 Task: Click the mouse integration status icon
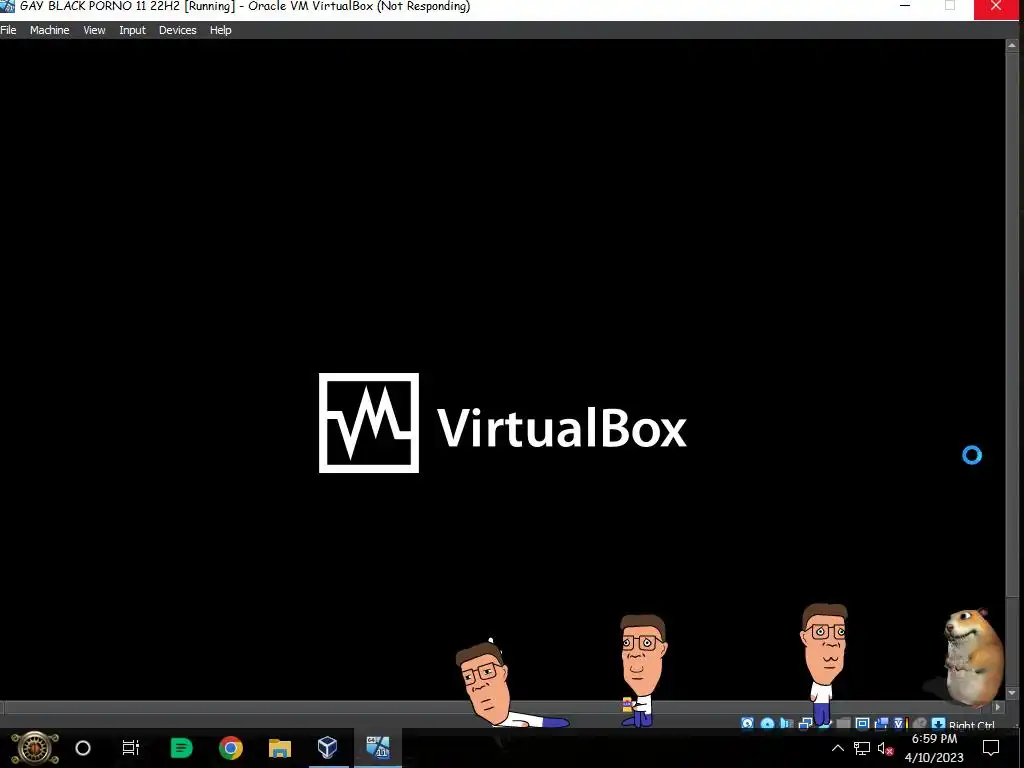(x=920, y=724)
